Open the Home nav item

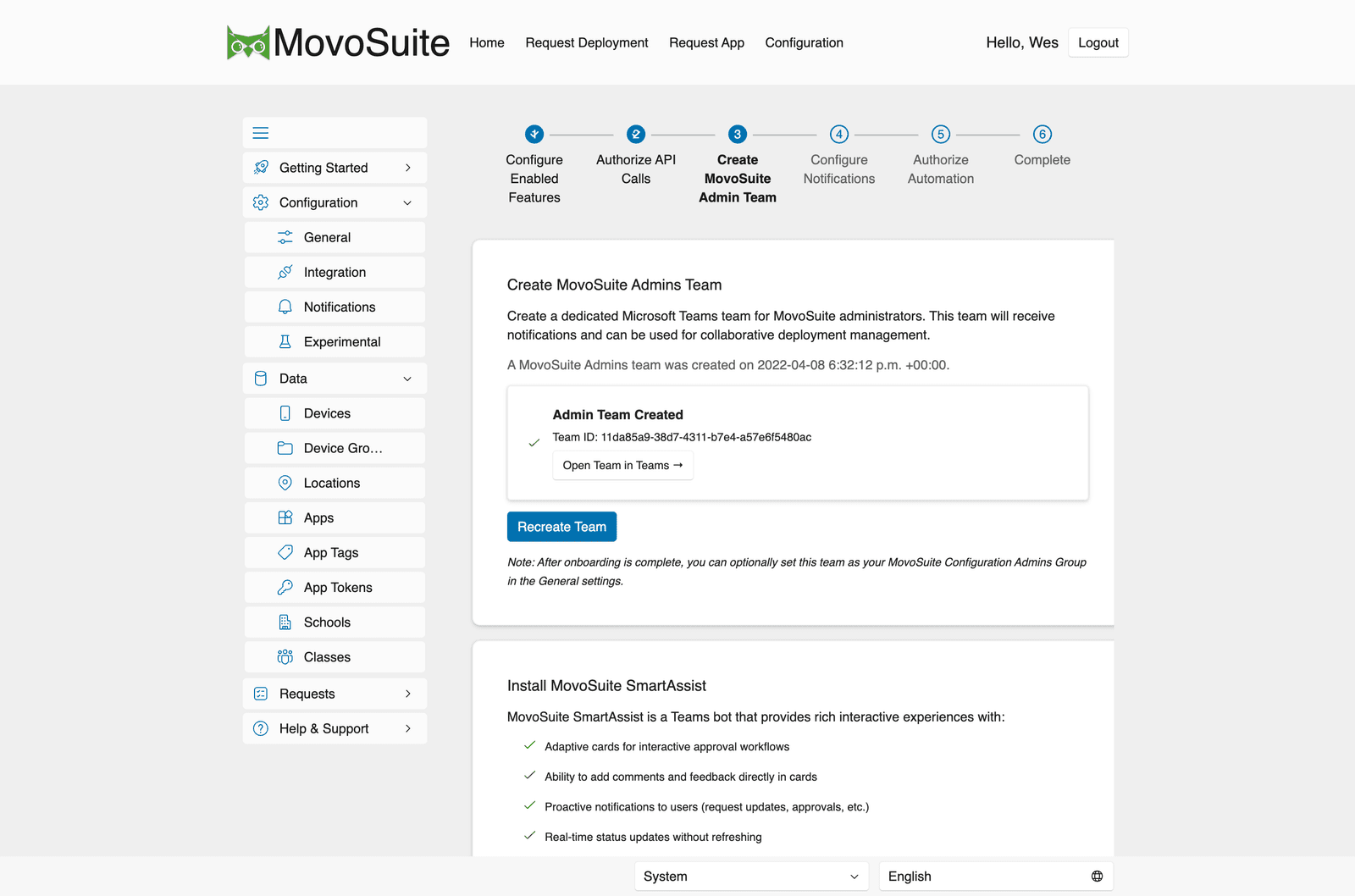487,42
